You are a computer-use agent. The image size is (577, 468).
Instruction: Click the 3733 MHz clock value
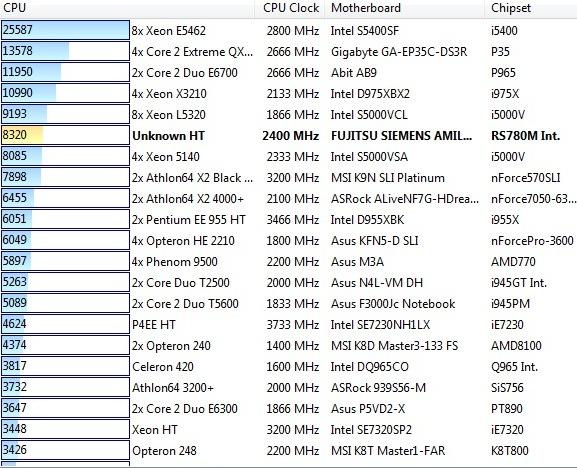point(293,325)
